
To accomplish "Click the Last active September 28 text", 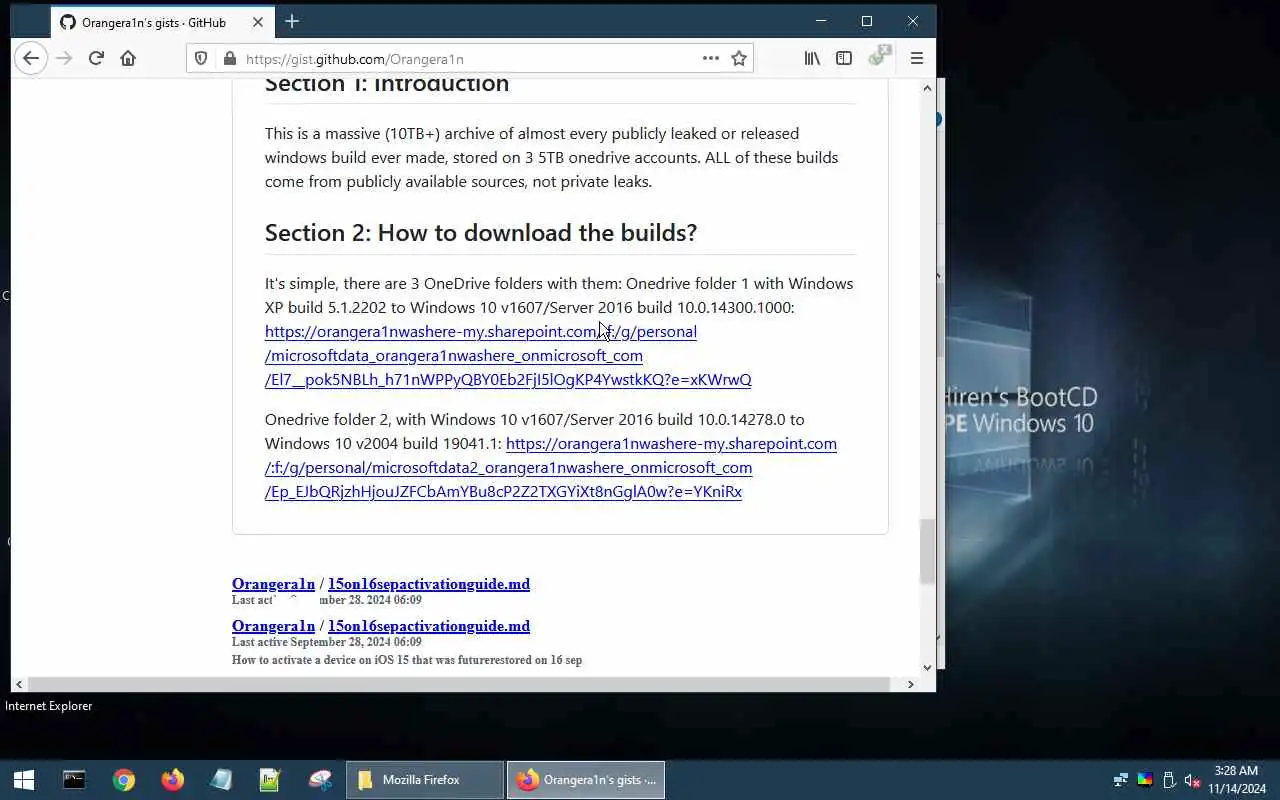I will click(x=327, y=642).
